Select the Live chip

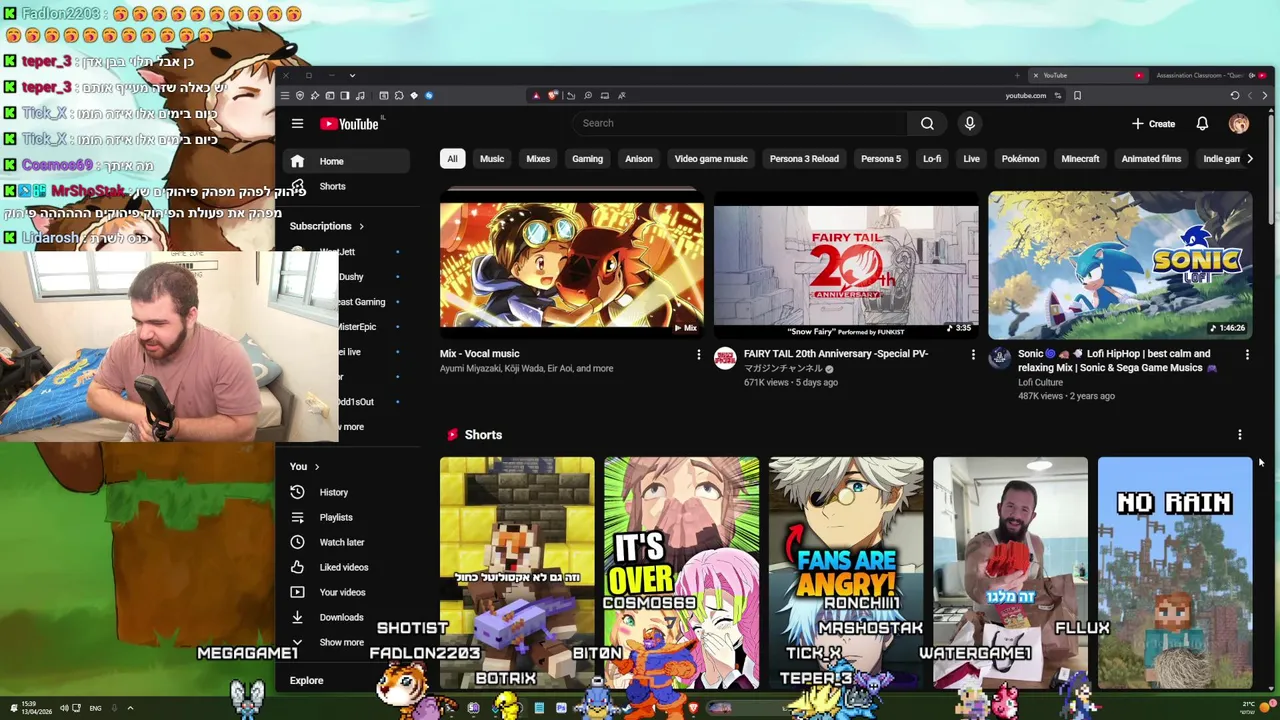tap(971, 159)
